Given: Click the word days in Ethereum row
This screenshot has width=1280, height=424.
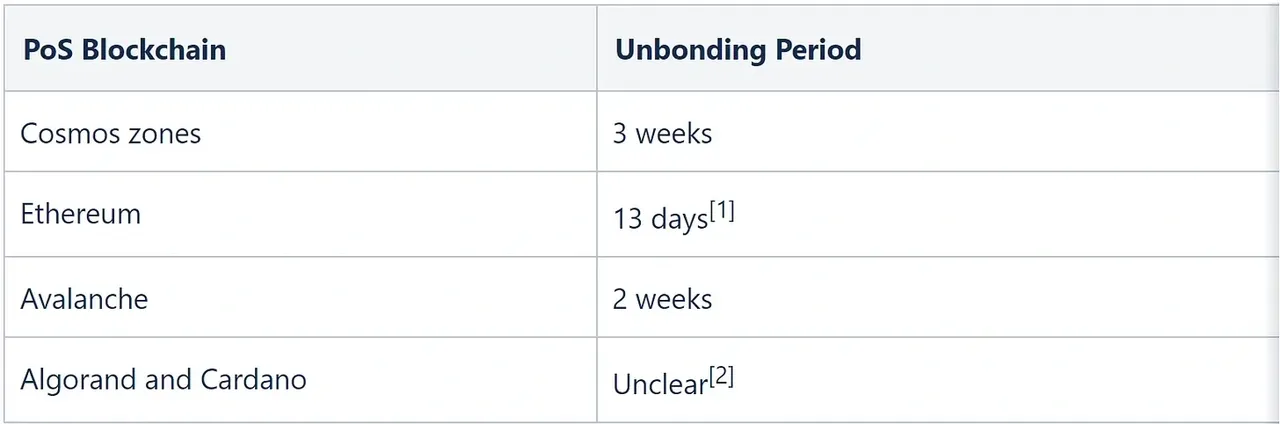Looking at the screenshot, I should 679,220.
